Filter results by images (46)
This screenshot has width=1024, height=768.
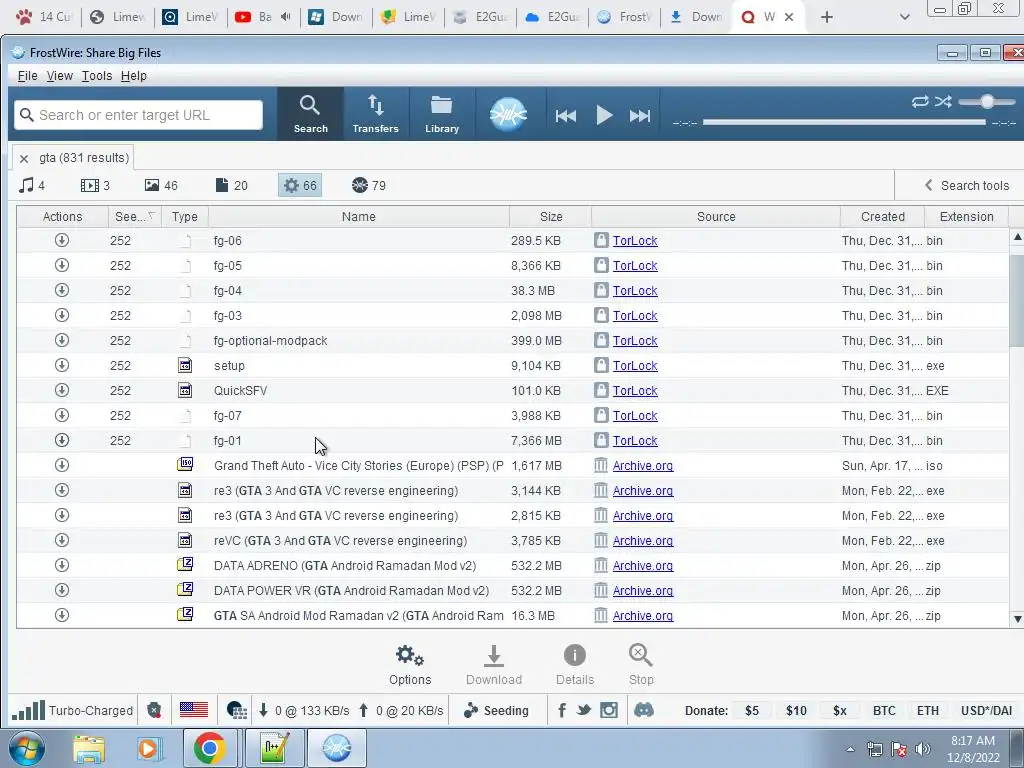161,185
